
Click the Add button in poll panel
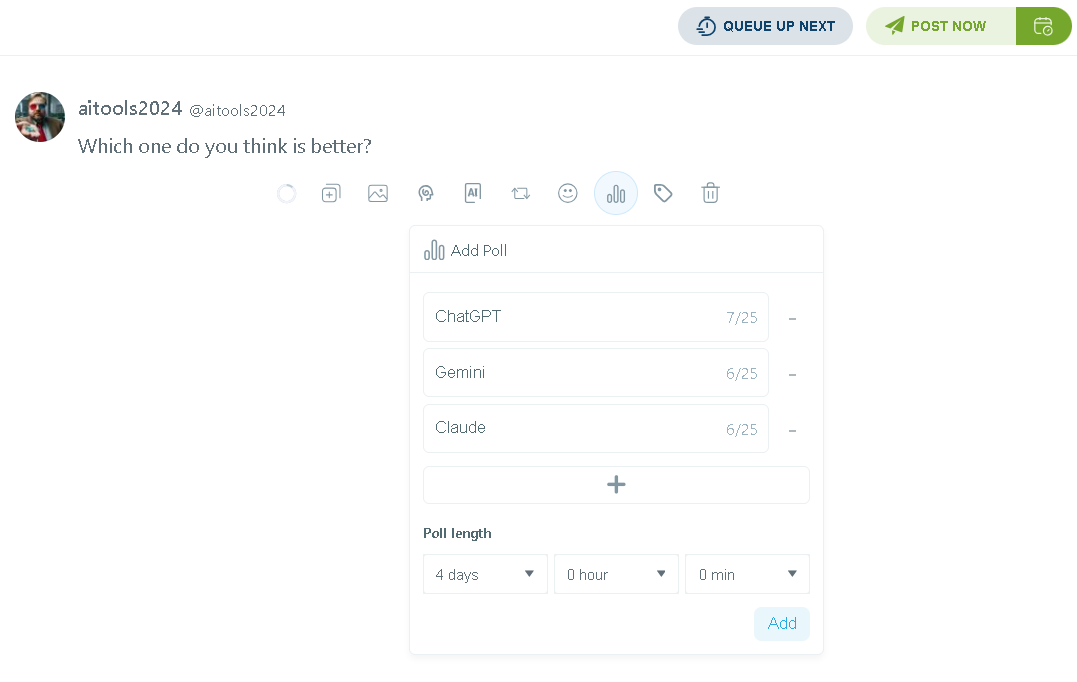coord(782,624)
